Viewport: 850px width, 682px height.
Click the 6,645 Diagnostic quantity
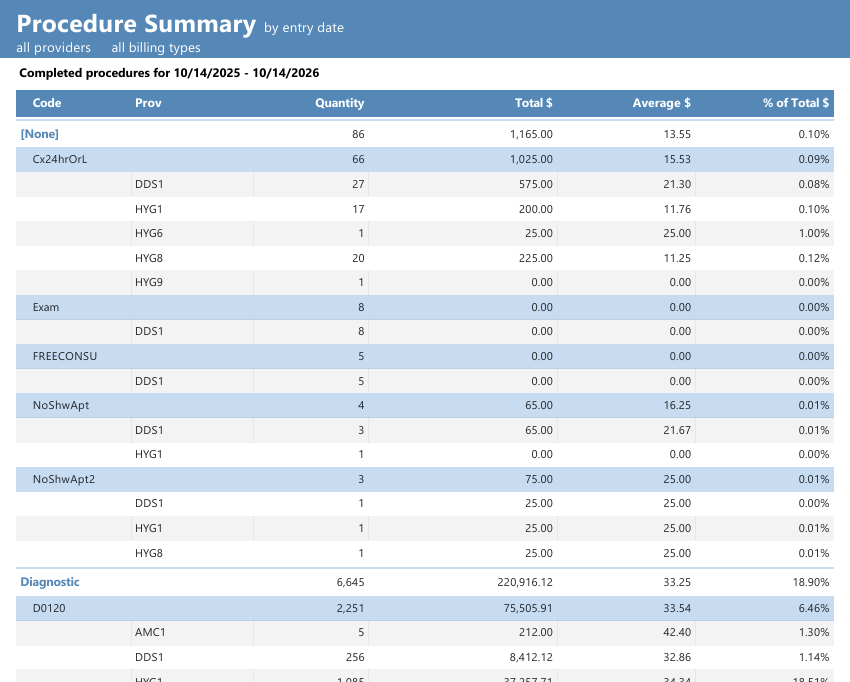click(x=350, y=582)
